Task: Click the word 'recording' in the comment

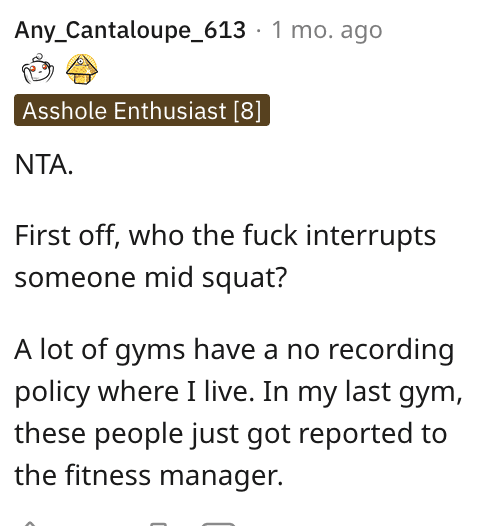Action: pyautogui.click(x=391, y=351)
